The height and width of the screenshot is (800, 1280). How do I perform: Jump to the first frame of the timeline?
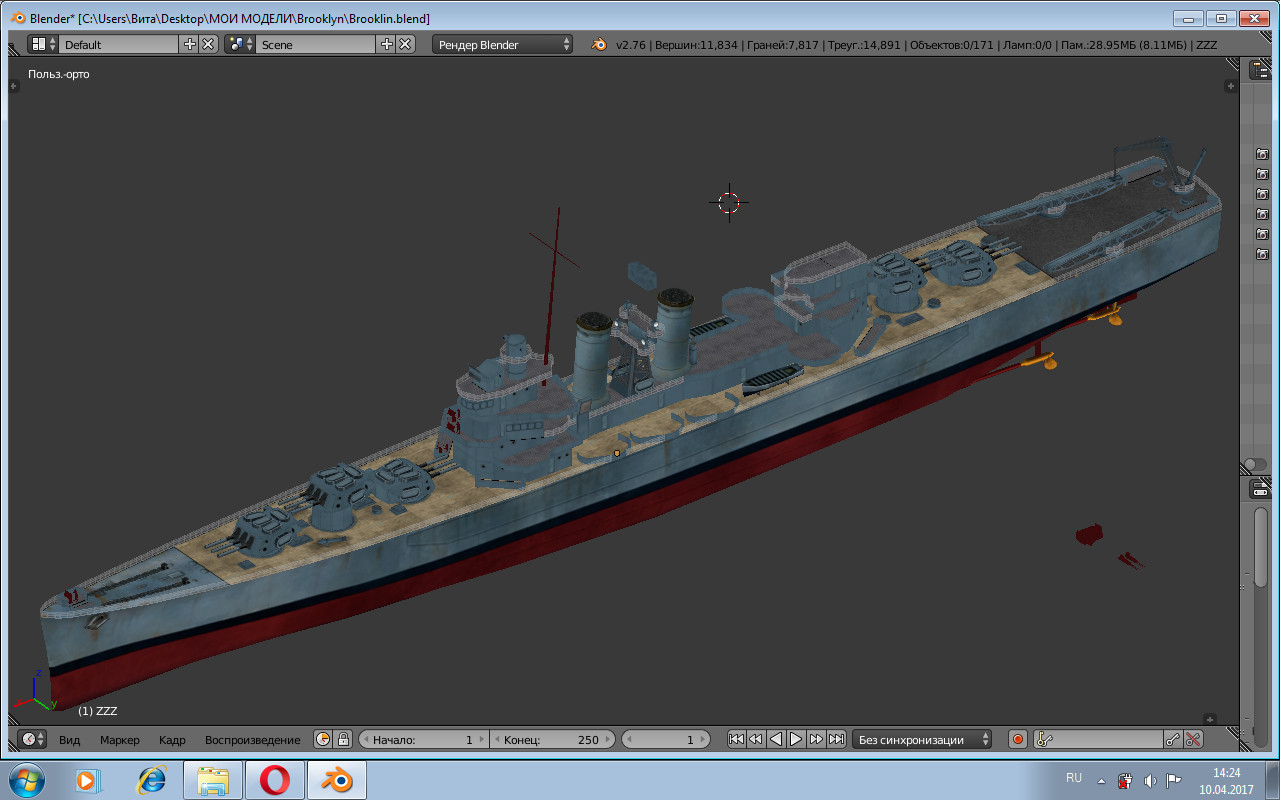[x=736, y=740]
